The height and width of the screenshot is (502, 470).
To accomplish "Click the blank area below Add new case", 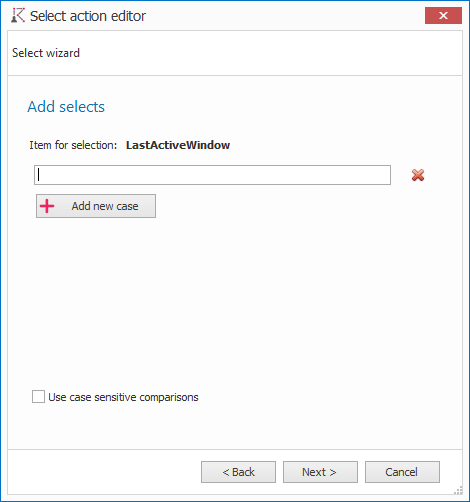I will (x=233, y=300).
